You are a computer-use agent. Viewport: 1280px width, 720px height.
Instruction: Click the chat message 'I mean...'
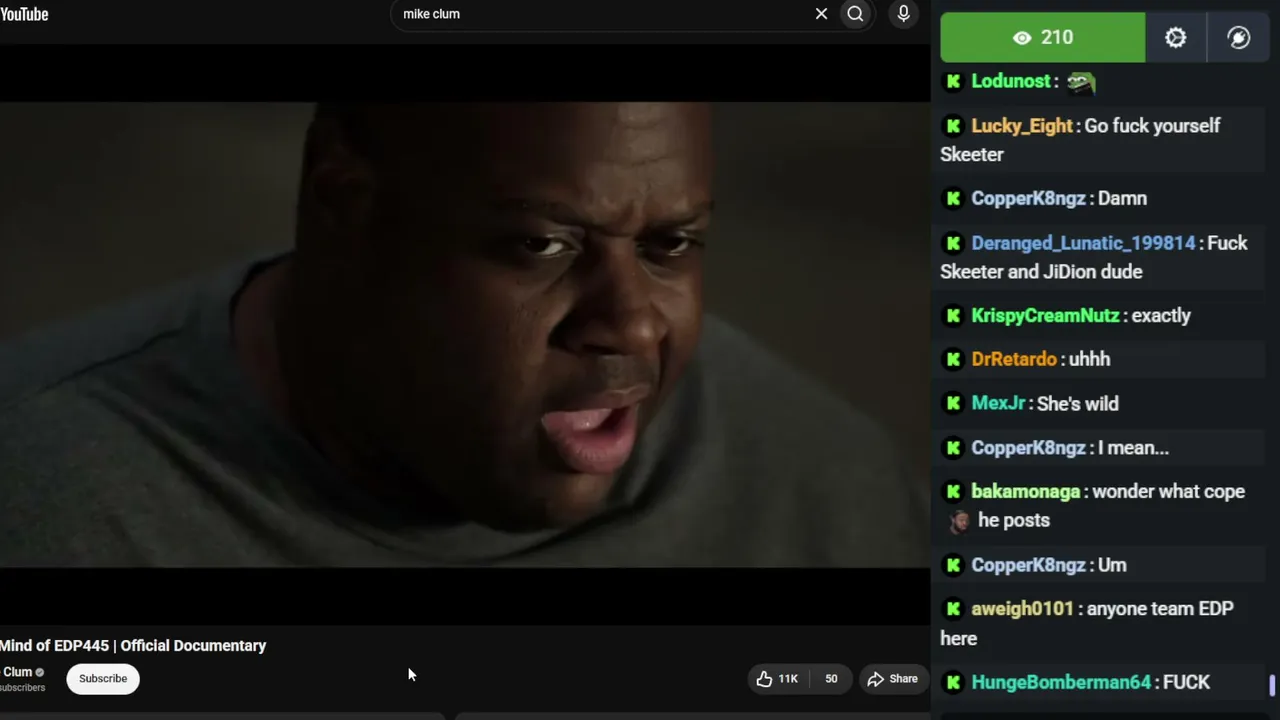[x=1133, y=448]
